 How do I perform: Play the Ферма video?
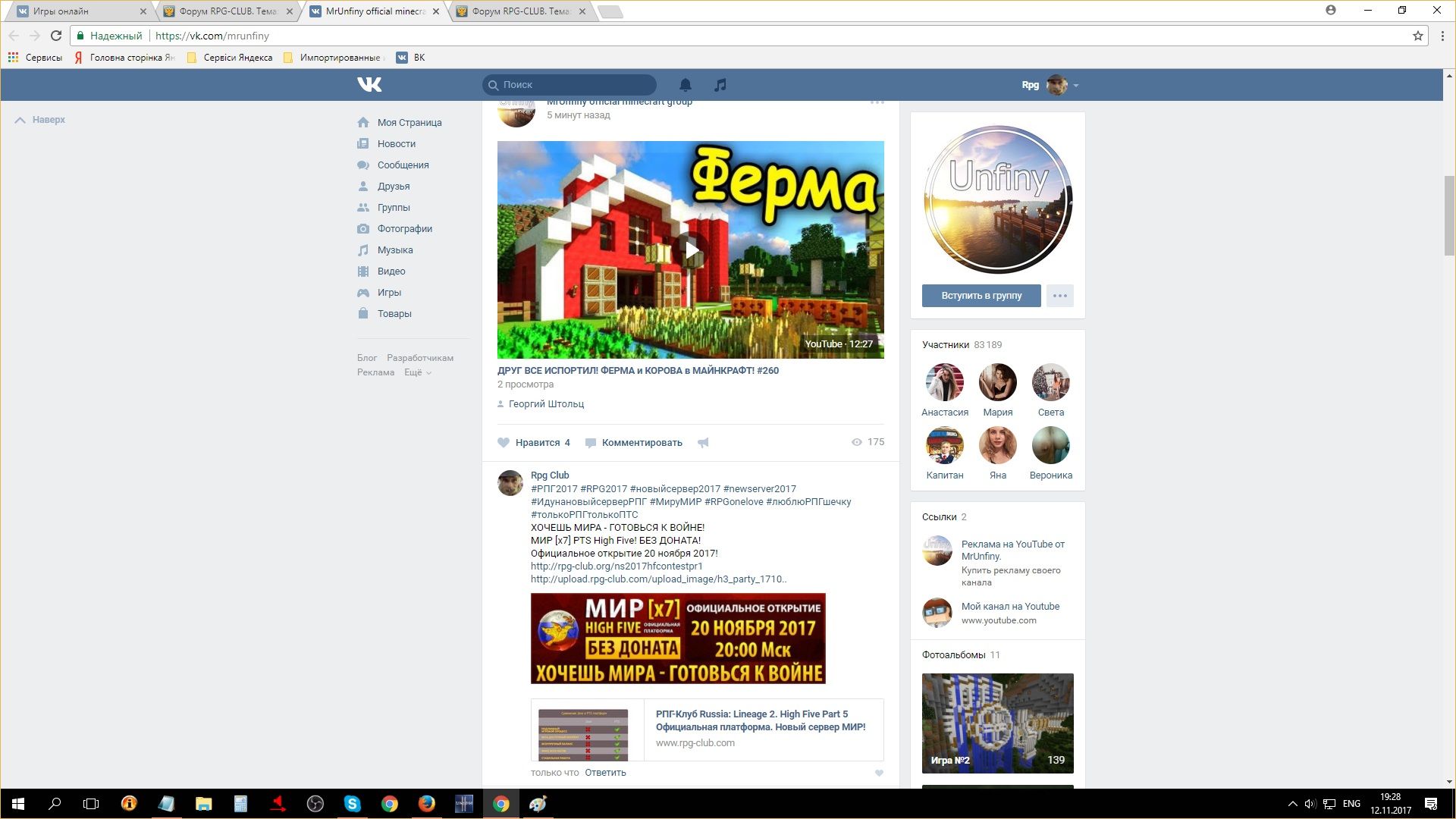tap(690, 250)
